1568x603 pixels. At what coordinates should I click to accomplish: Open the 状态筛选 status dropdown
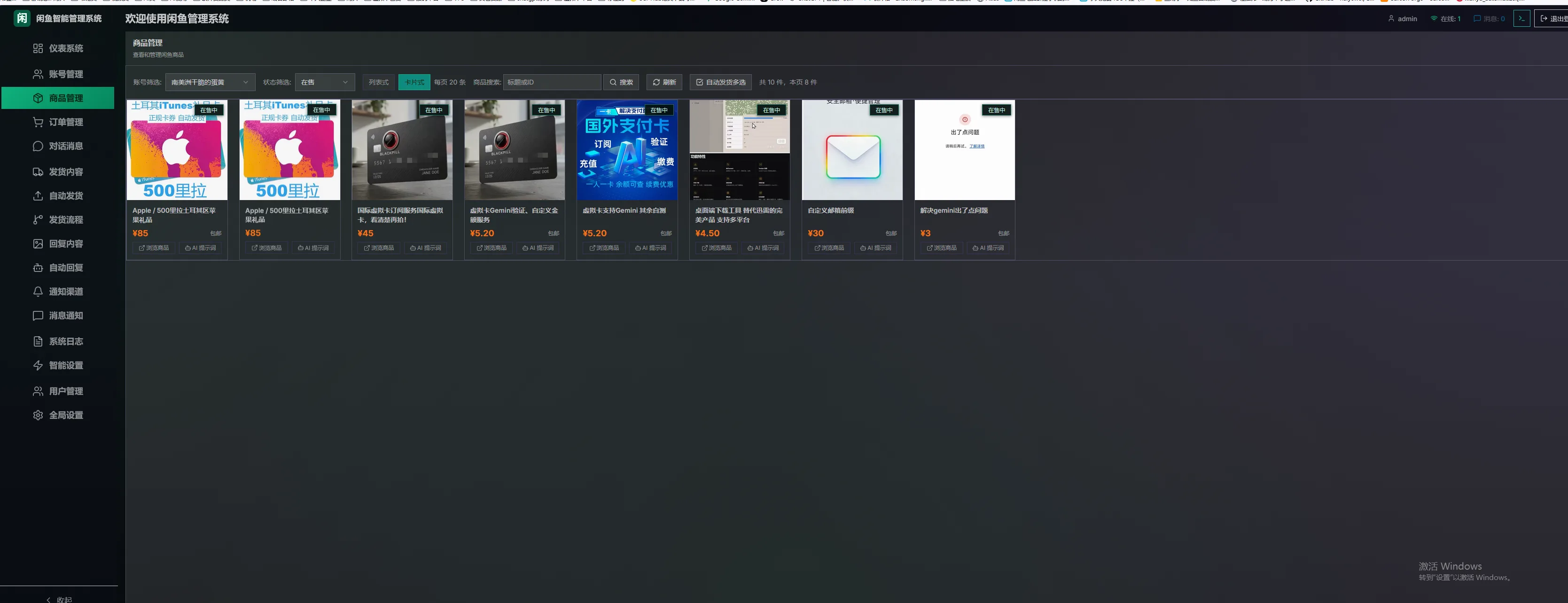(324, 82)
